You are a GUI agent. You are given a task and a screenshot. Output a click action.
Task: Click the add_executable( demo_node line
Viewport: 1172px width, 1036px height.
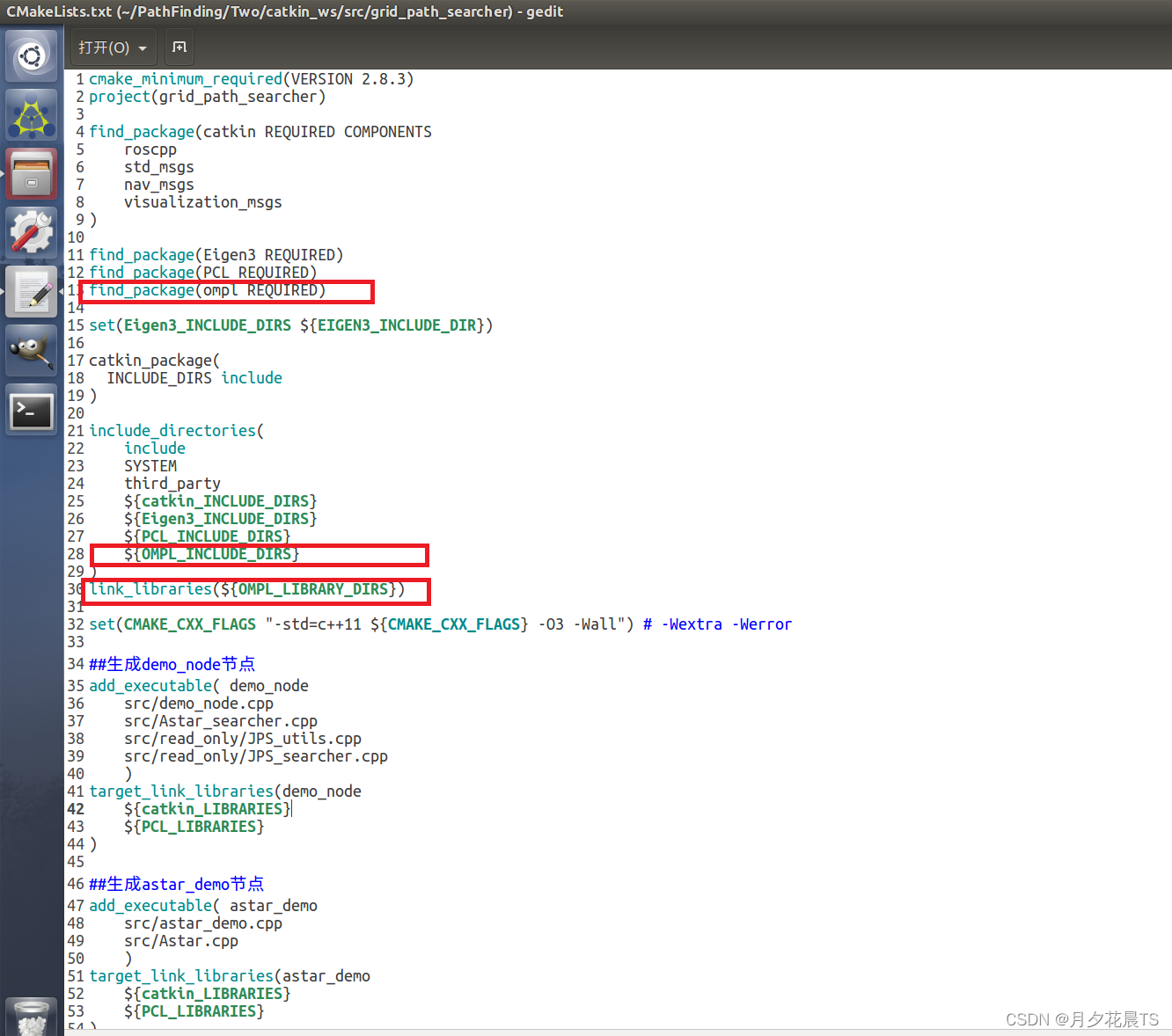click(199, 686)
